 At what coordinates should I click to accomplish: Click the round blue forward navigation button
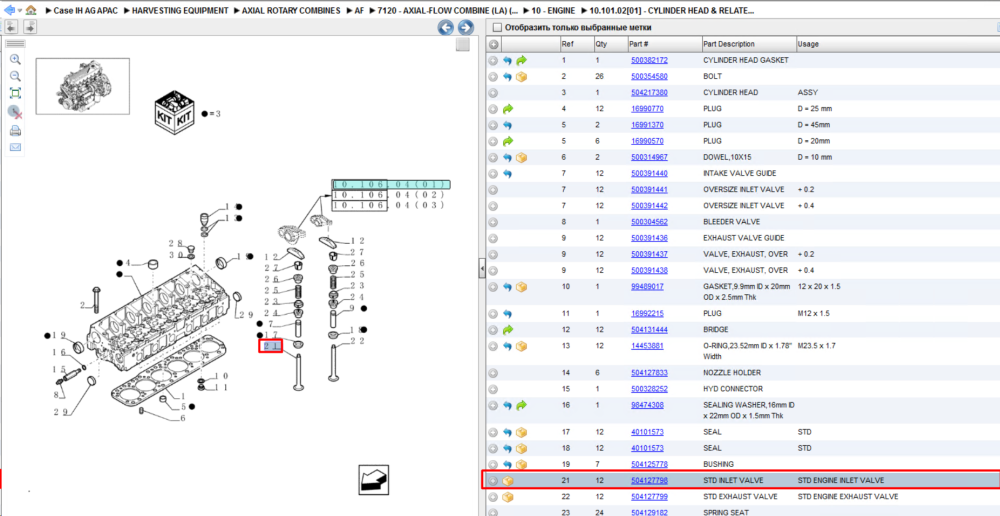[x=466, y=27]
